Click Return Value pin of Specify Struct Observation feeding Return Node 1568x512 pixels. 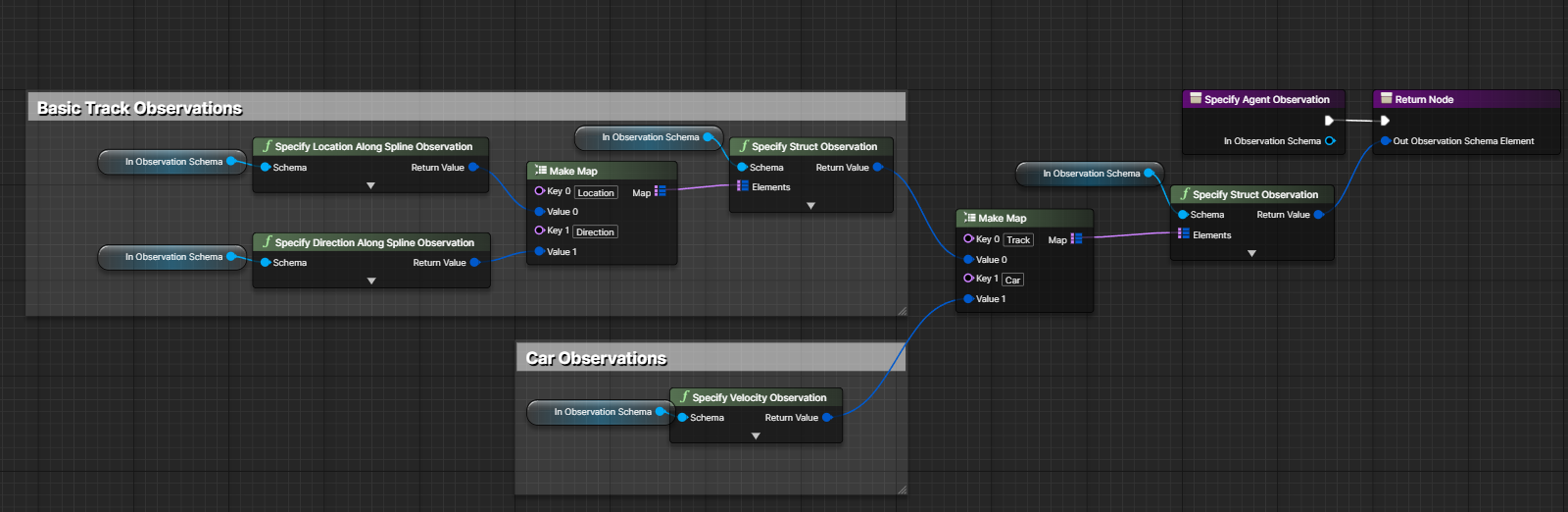click(1319, 215)
